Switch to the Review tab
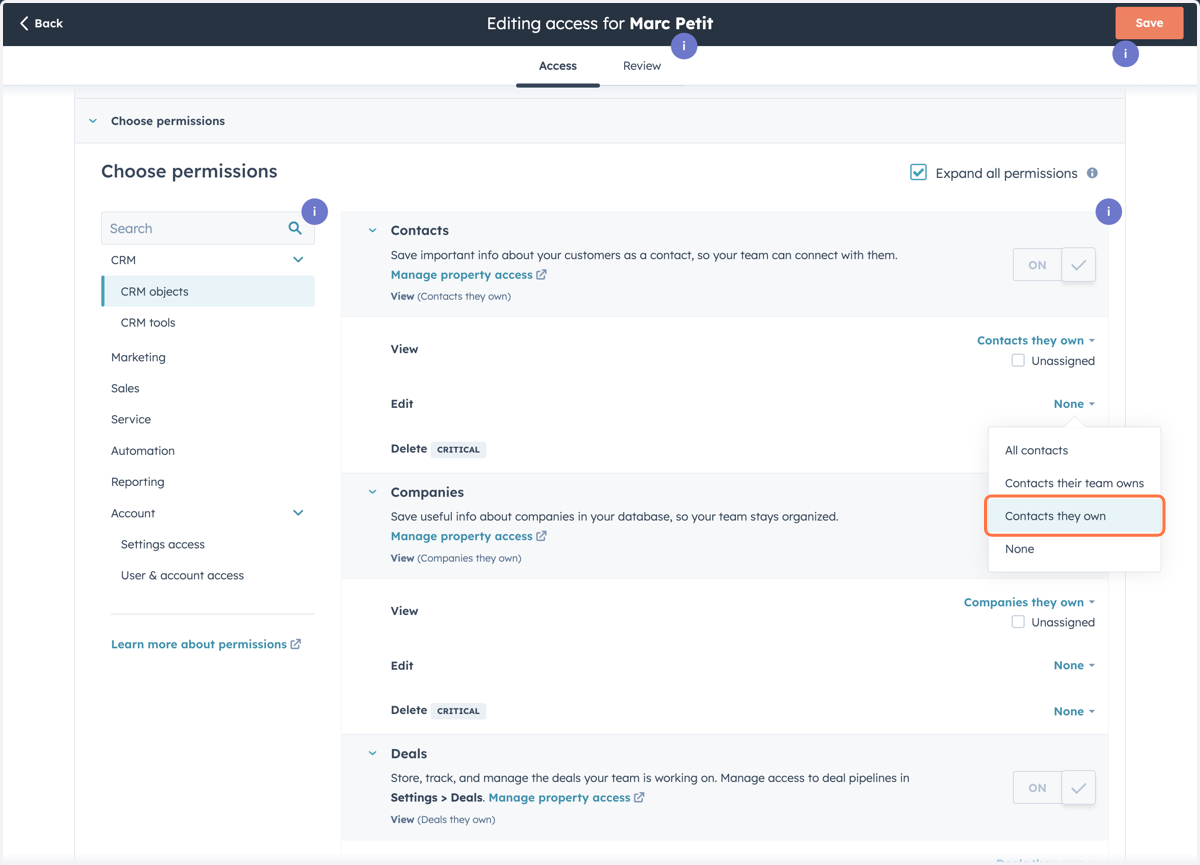 point(642,66)
